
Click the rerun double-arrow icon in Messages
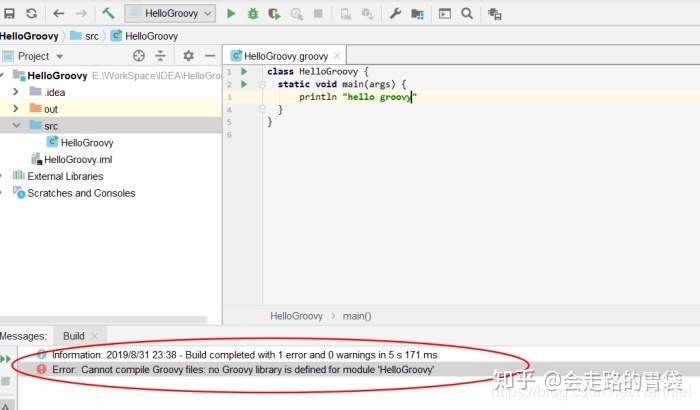5,359
